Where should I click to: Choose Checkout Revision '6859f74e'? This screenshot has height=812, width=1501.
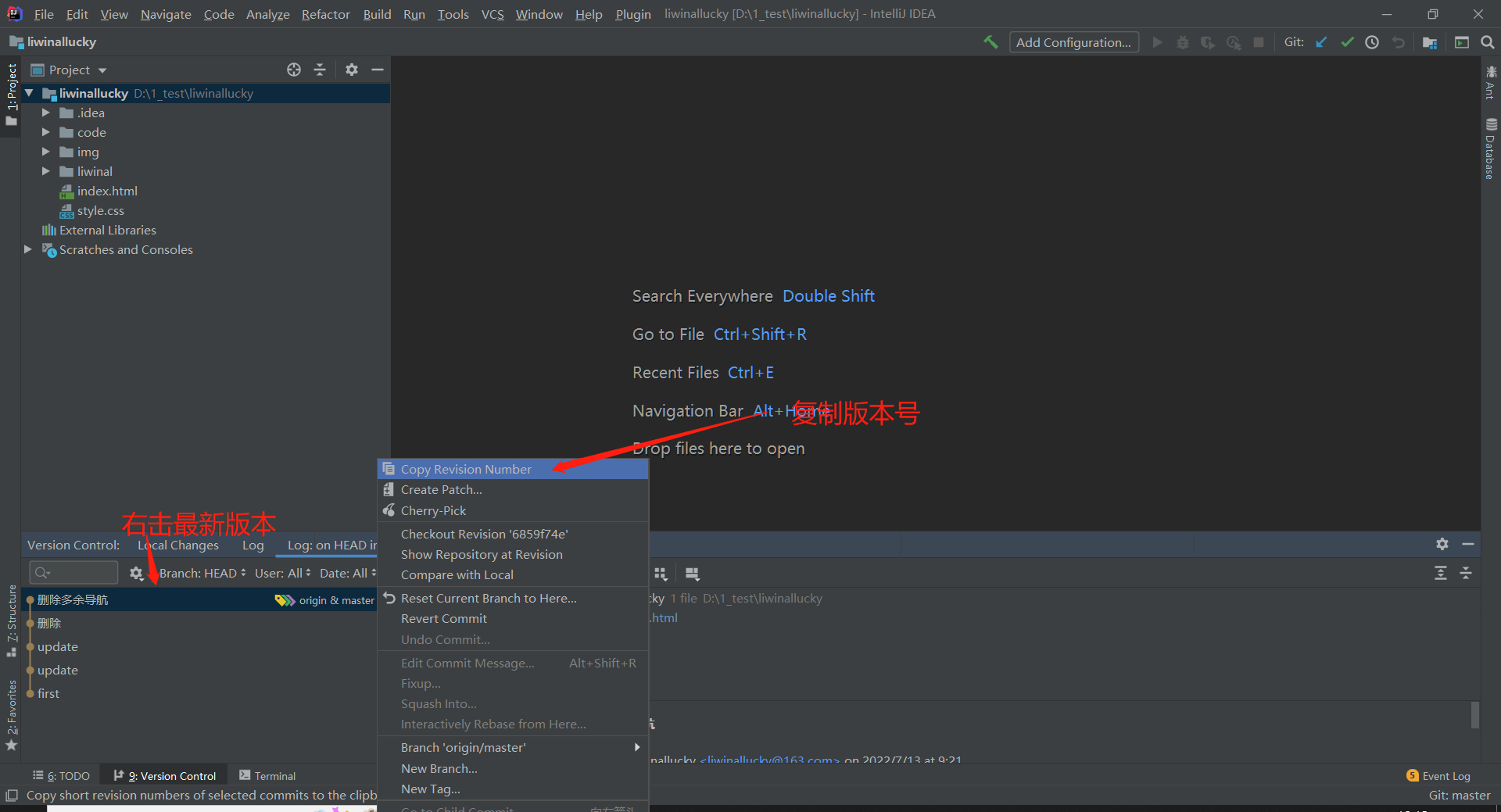pos(513,534)
